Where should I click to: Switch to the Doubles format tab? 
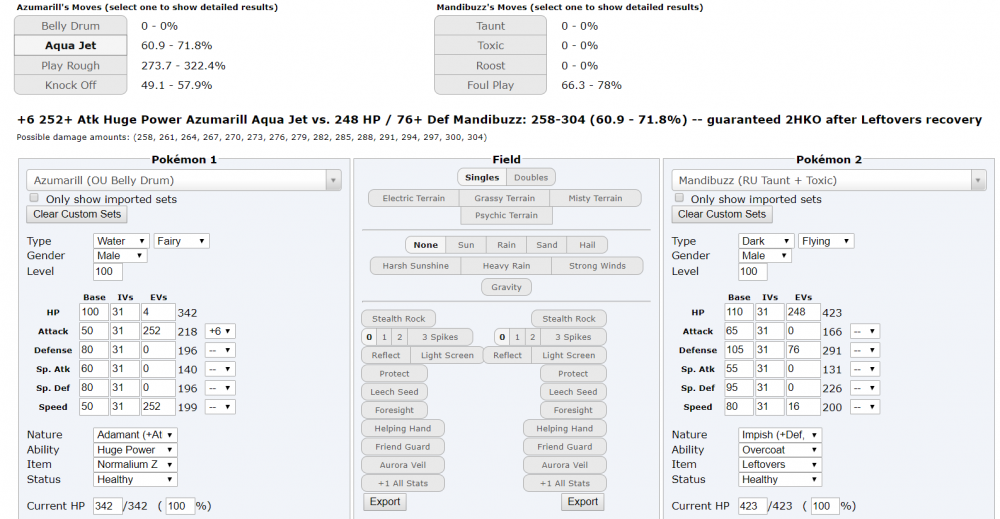530,177
